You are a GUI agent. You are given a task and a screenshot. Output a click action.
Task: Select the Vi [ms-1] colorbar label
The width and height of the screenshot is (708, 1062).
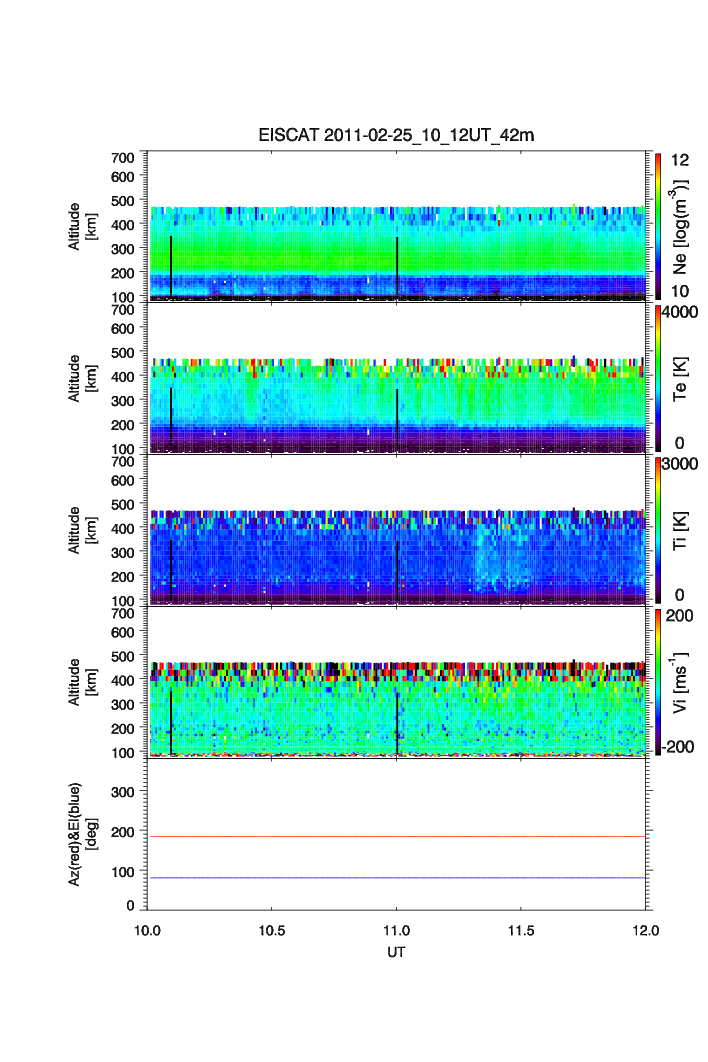coord(680,682)
